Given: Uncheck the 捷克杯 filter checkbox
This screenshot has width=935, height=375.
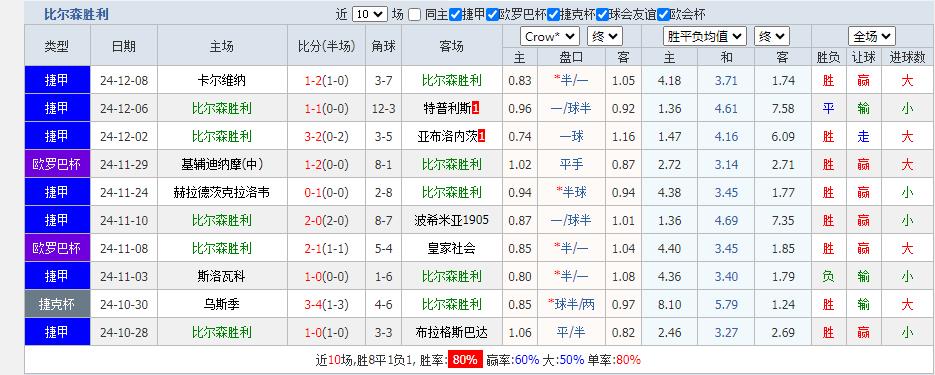Looking at the screenshot, I should click(553, 15).
